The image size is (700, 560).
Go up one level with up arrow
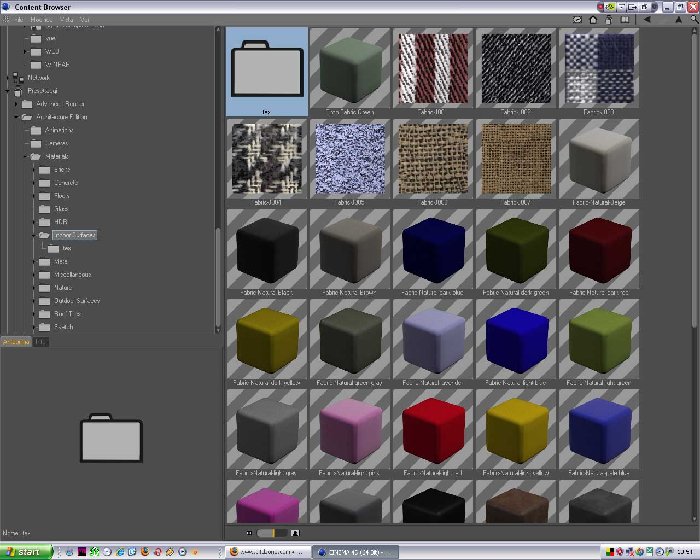pos(679,20)
